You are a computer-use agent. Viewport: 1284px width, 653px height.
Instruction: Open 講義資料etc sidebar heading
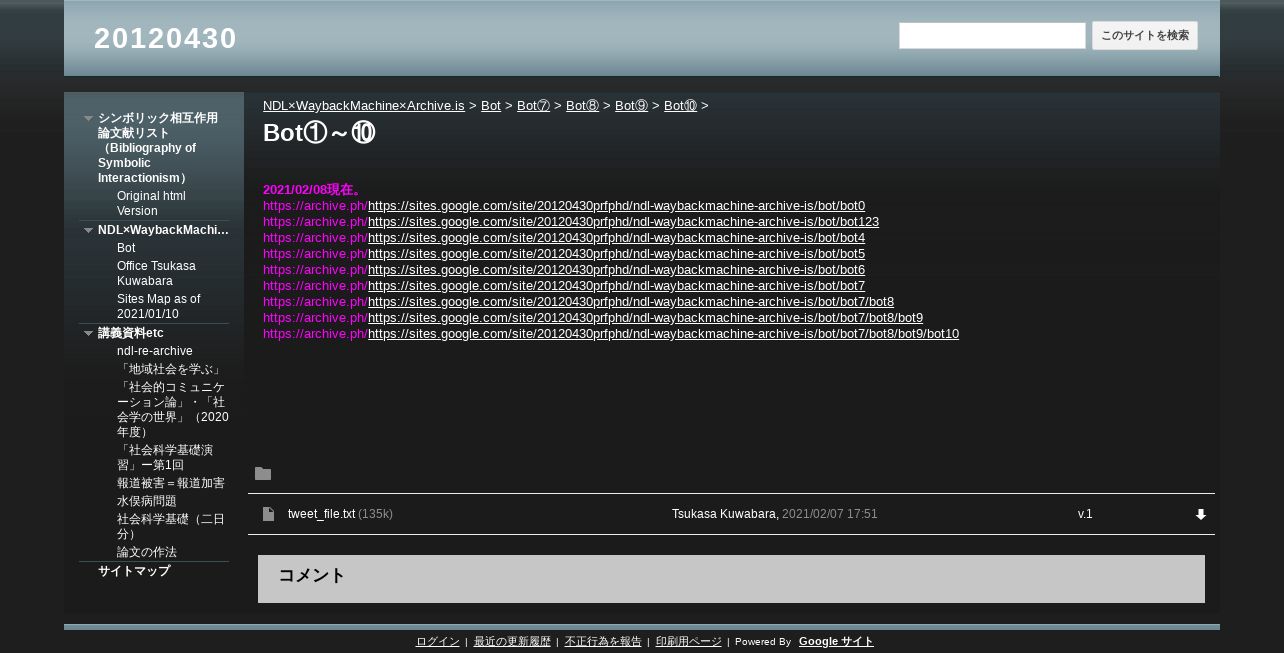[x=131, y=333]
